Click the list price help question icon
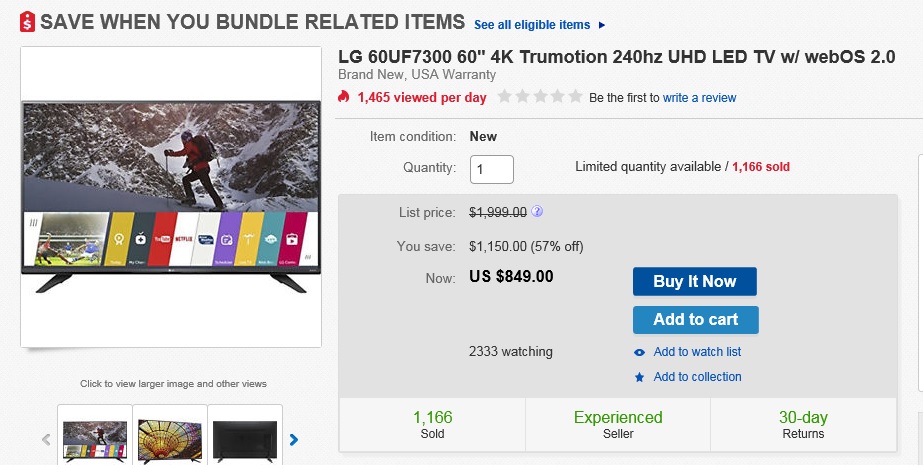The width and height of the screenshot is (923, 465). click(537, 212)
